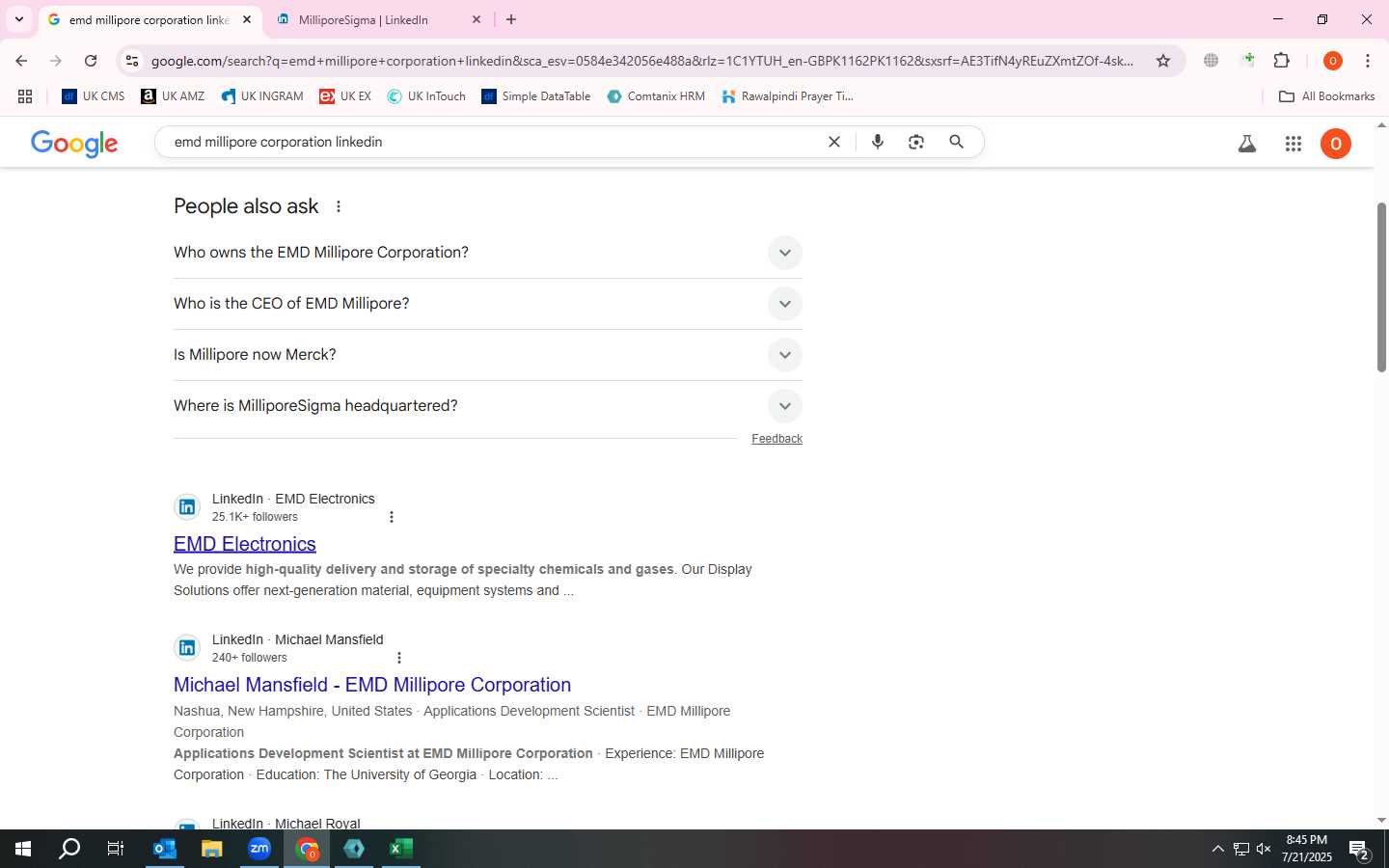Open Chrome three-dot menu
Viewport: 1389px width, 868px height.
click(1368, 61)
